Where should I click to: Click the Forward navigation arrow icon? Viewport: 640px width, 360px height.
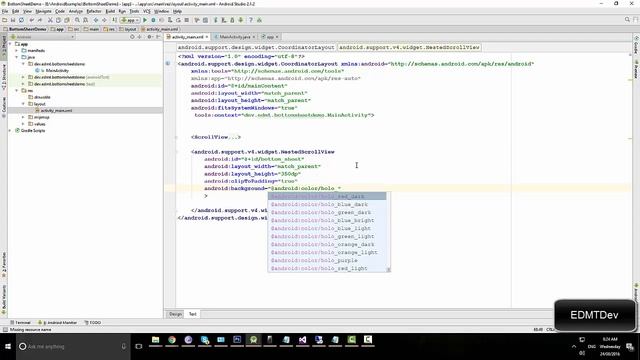(104, 20)
